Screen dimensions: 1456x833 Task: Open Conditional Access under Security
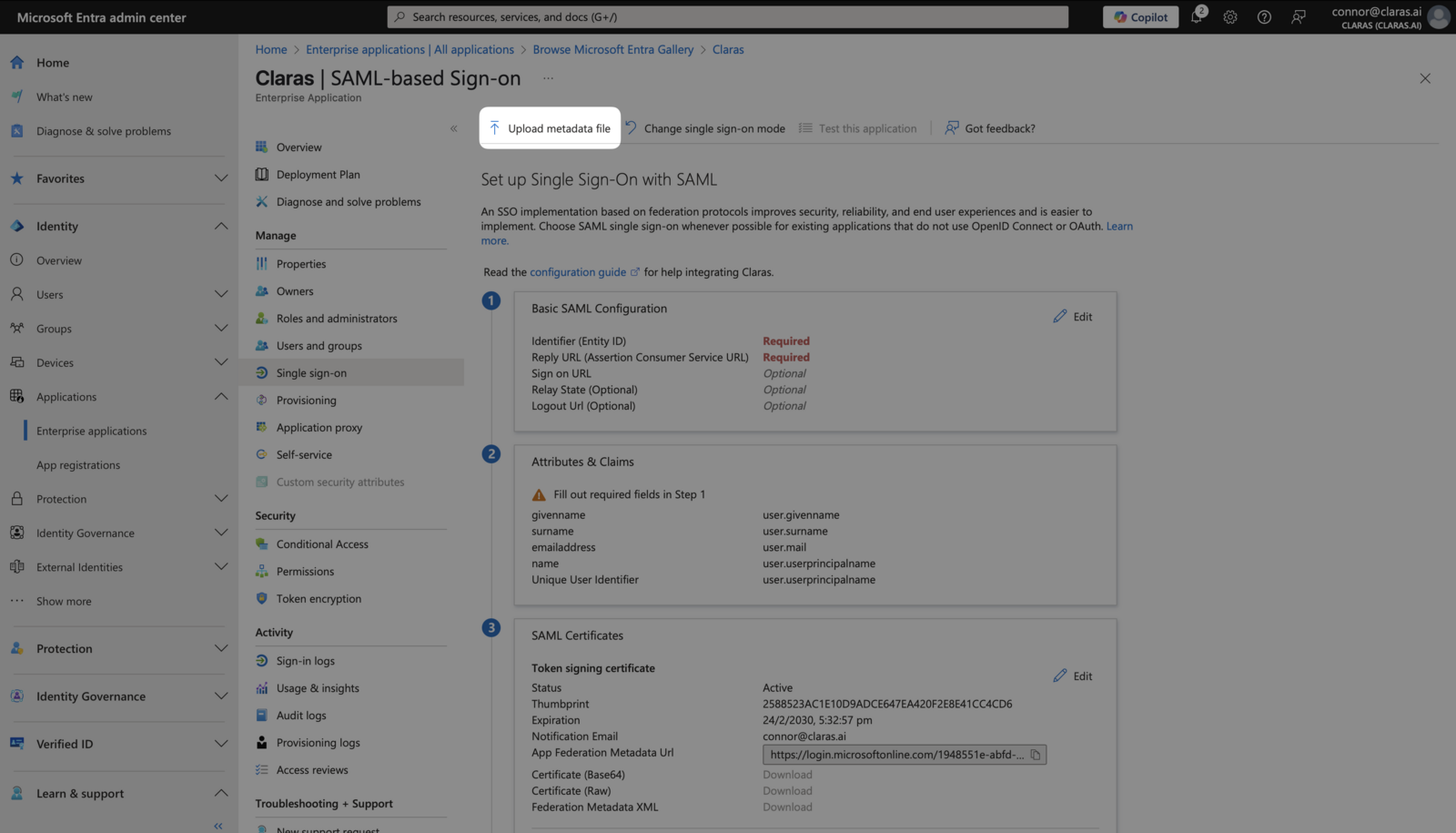(322, 544)
